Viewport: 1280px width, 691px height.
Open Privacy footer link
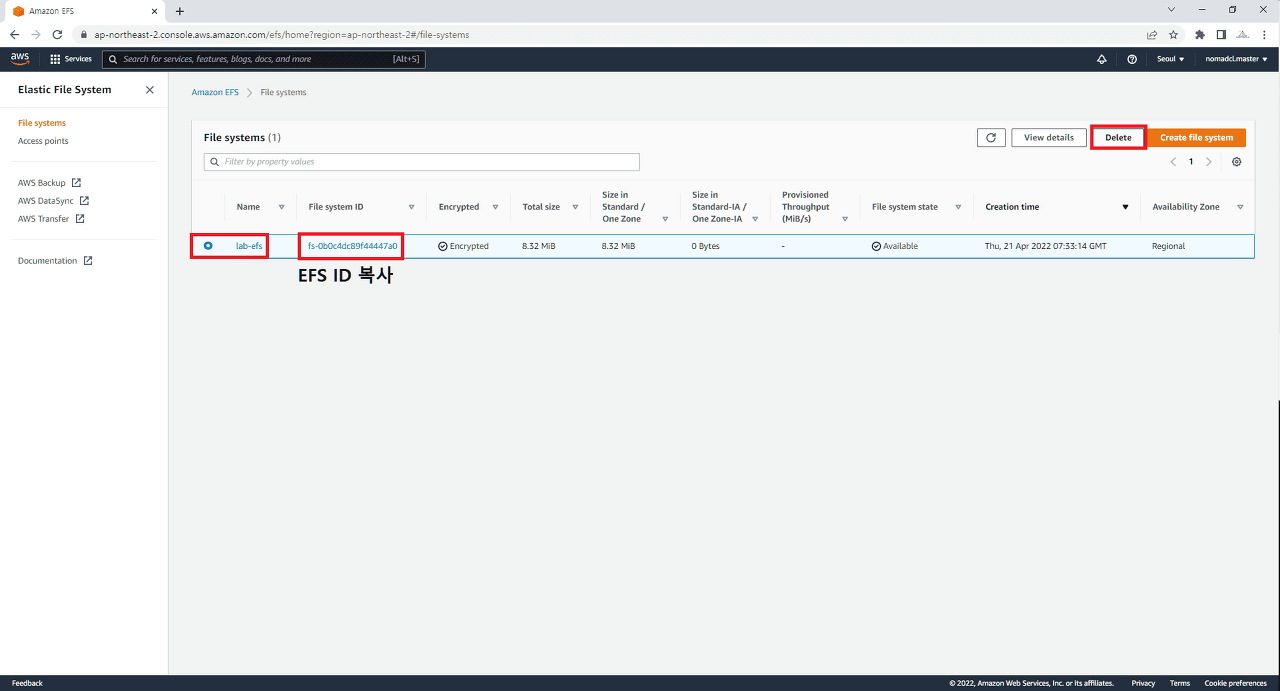(1143, 683)
